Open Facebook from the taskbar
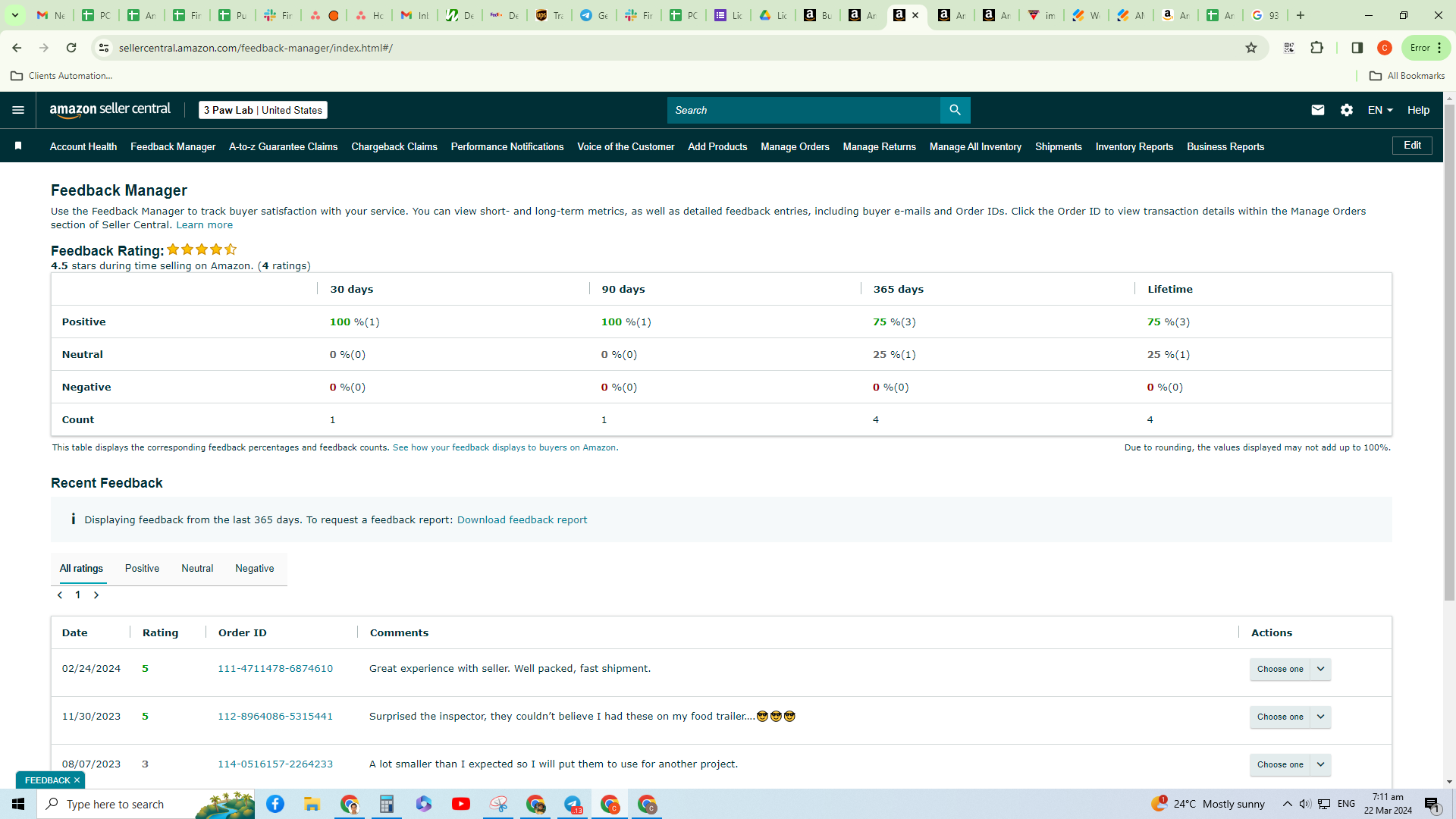This screenshot has height=819, width=1456. [275, 804]
